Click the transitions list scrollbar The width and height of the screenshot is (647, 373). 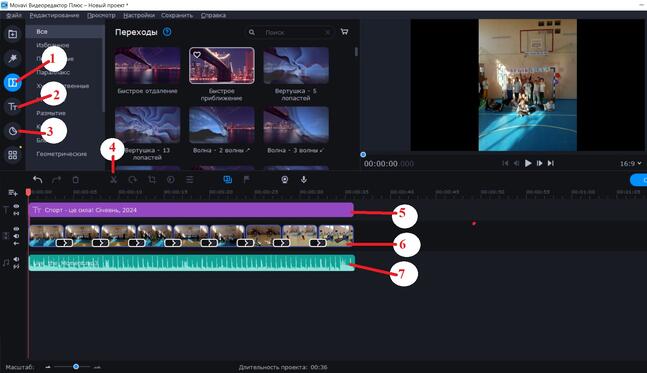click(x=356, y=52)
